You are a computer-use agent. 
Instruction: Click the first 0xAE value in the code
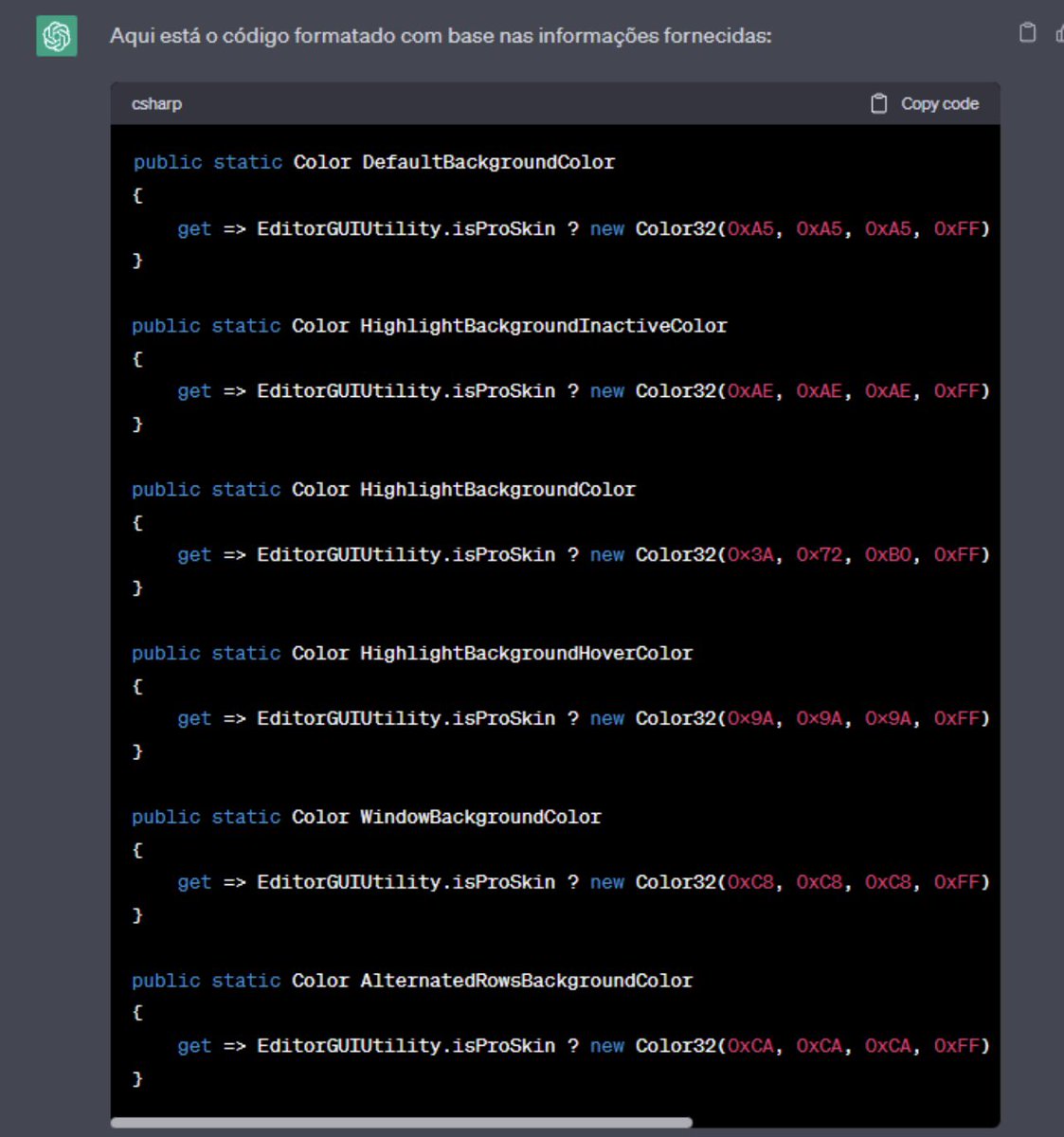[750, 391]
